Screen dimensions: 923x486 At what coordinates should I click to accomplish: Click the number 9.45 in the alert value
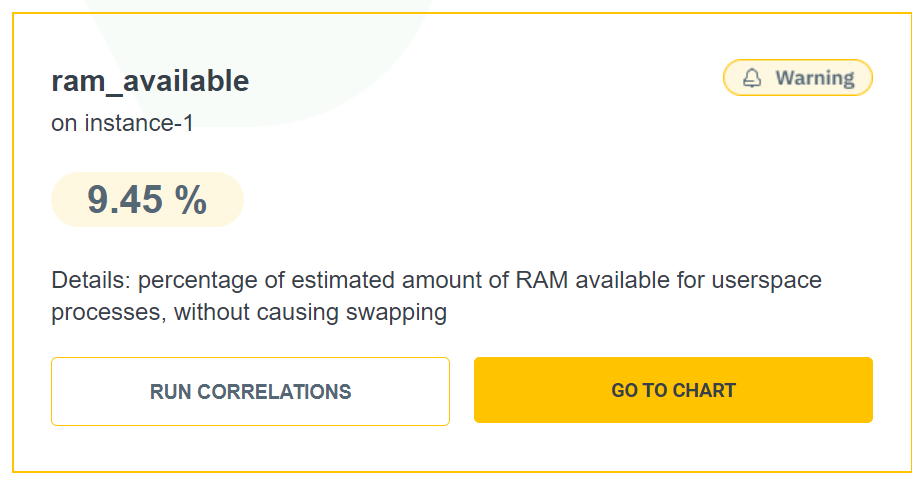124,200
